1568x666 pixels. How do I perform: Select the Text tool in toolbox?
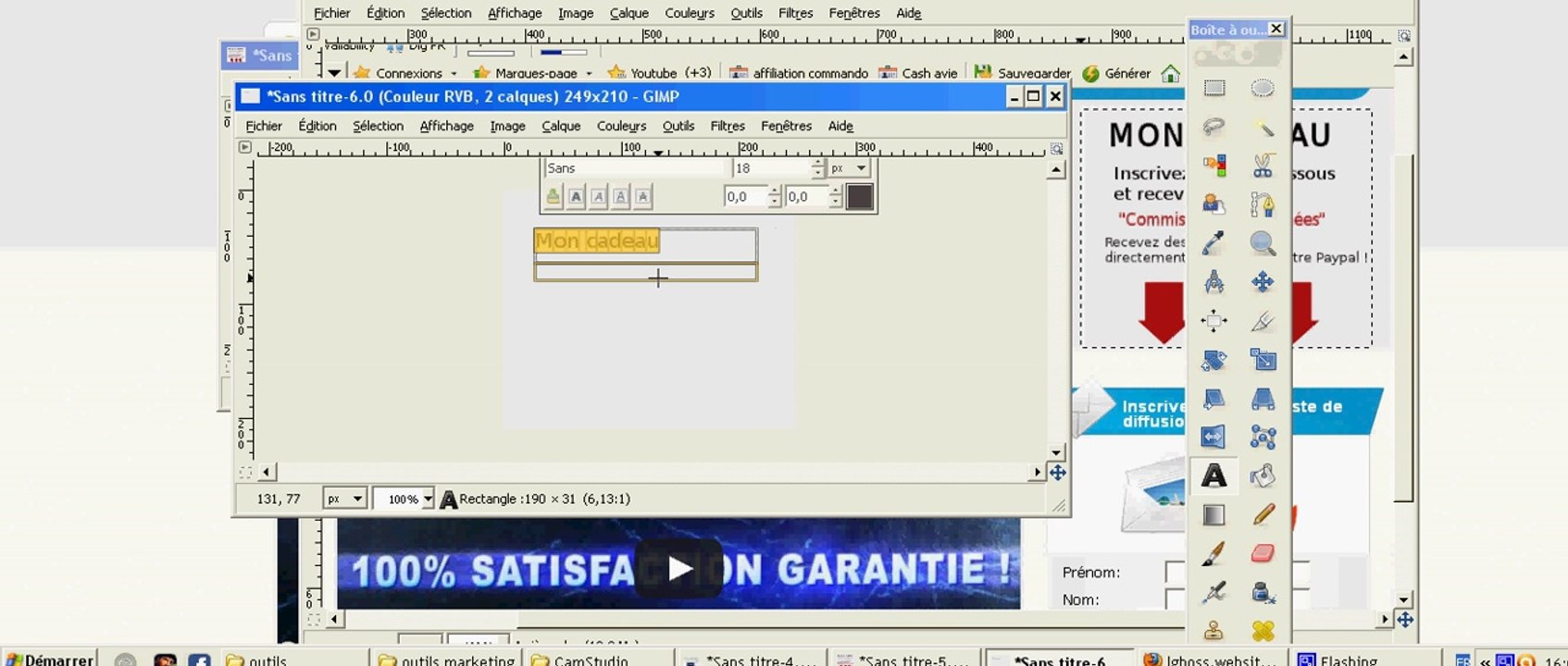1213,475
